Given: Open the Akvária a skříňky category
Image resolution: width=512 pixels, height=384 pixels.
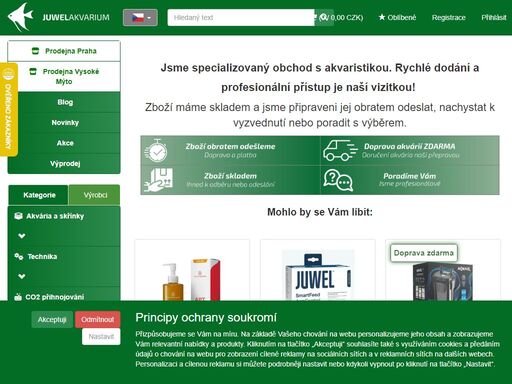Looking at the screenshot, I should [x=55, y=216].
